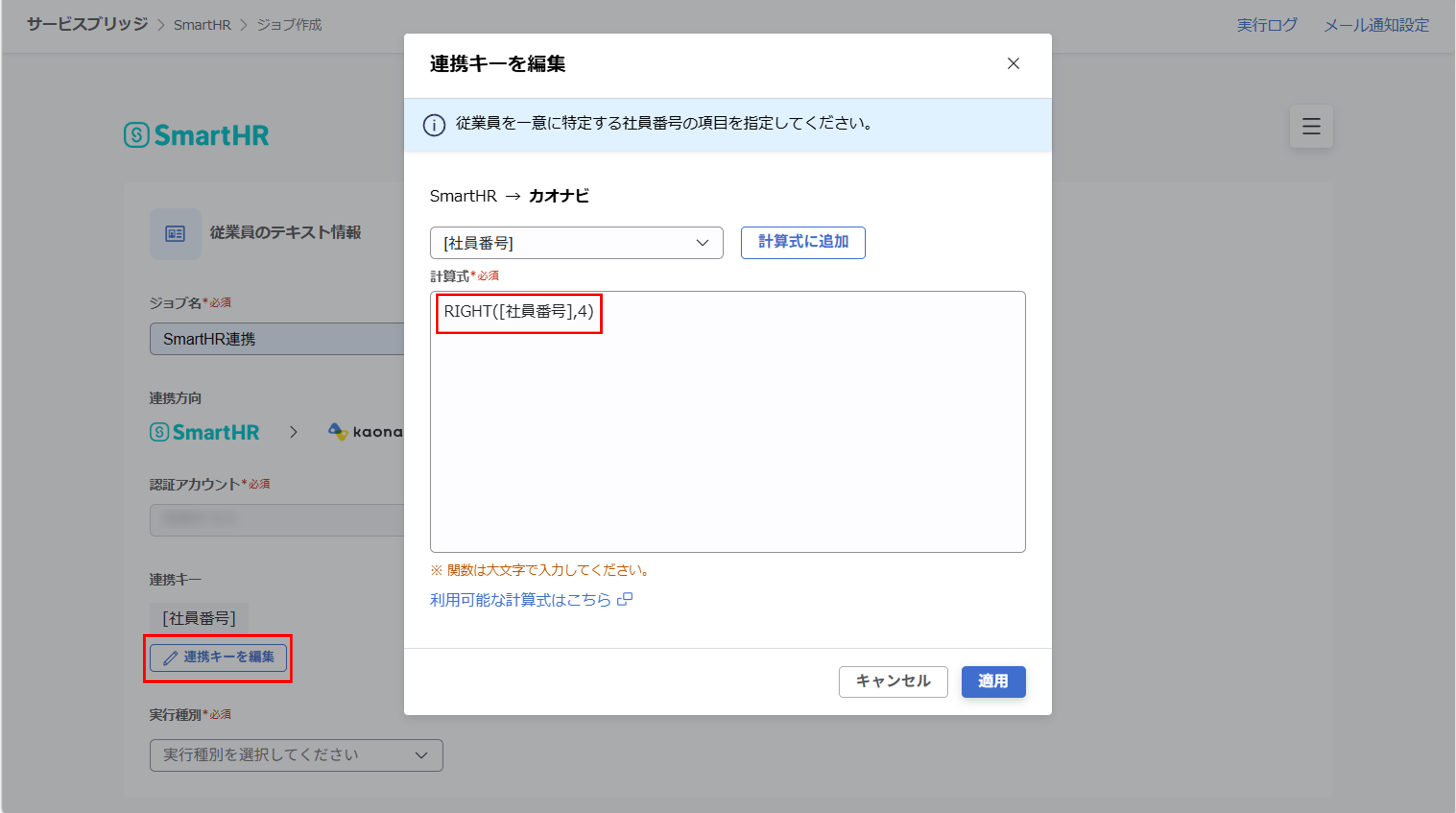Click the chevron between SmartHR and kaonavi
1456x813 pixels.
click(x=293, y=432)
